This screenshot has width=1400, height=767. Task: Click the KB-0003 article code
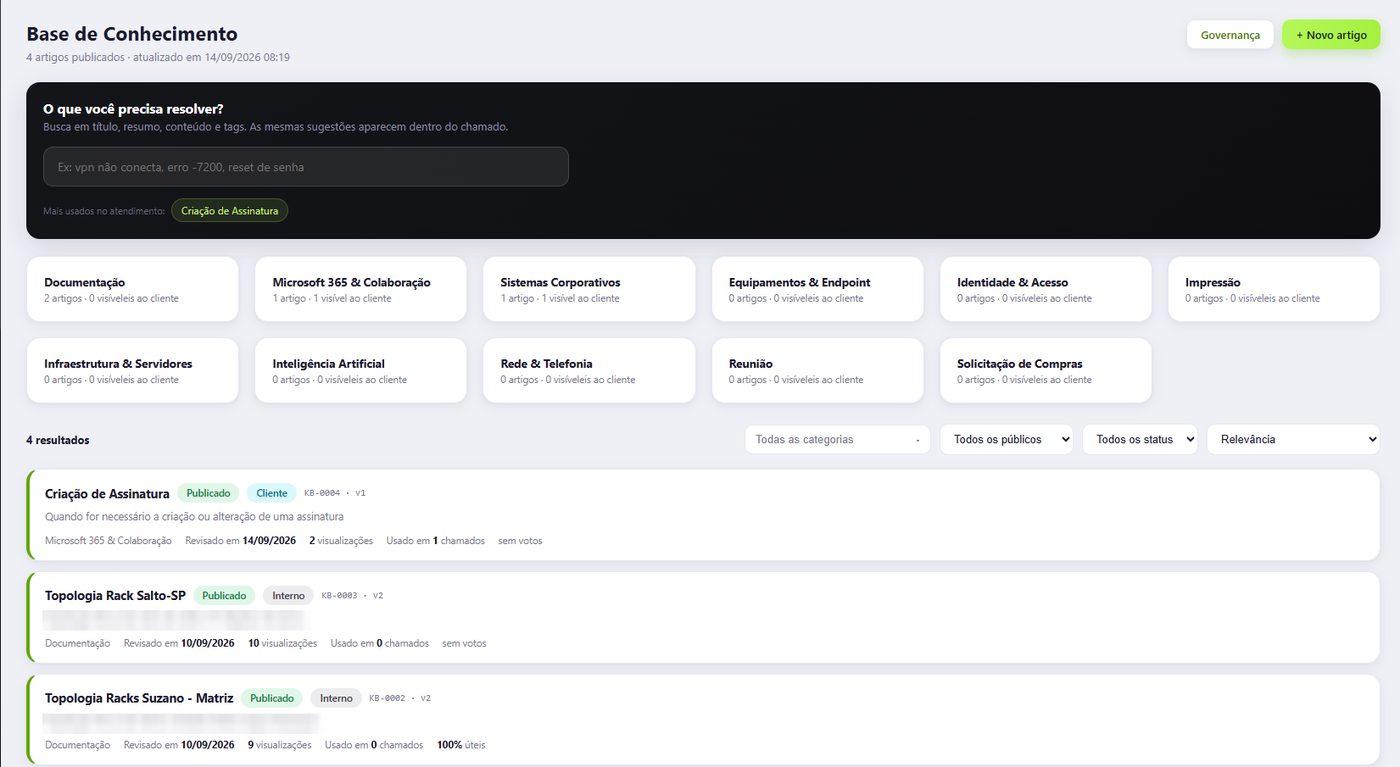pyautogui.click(x=339, y=595)
